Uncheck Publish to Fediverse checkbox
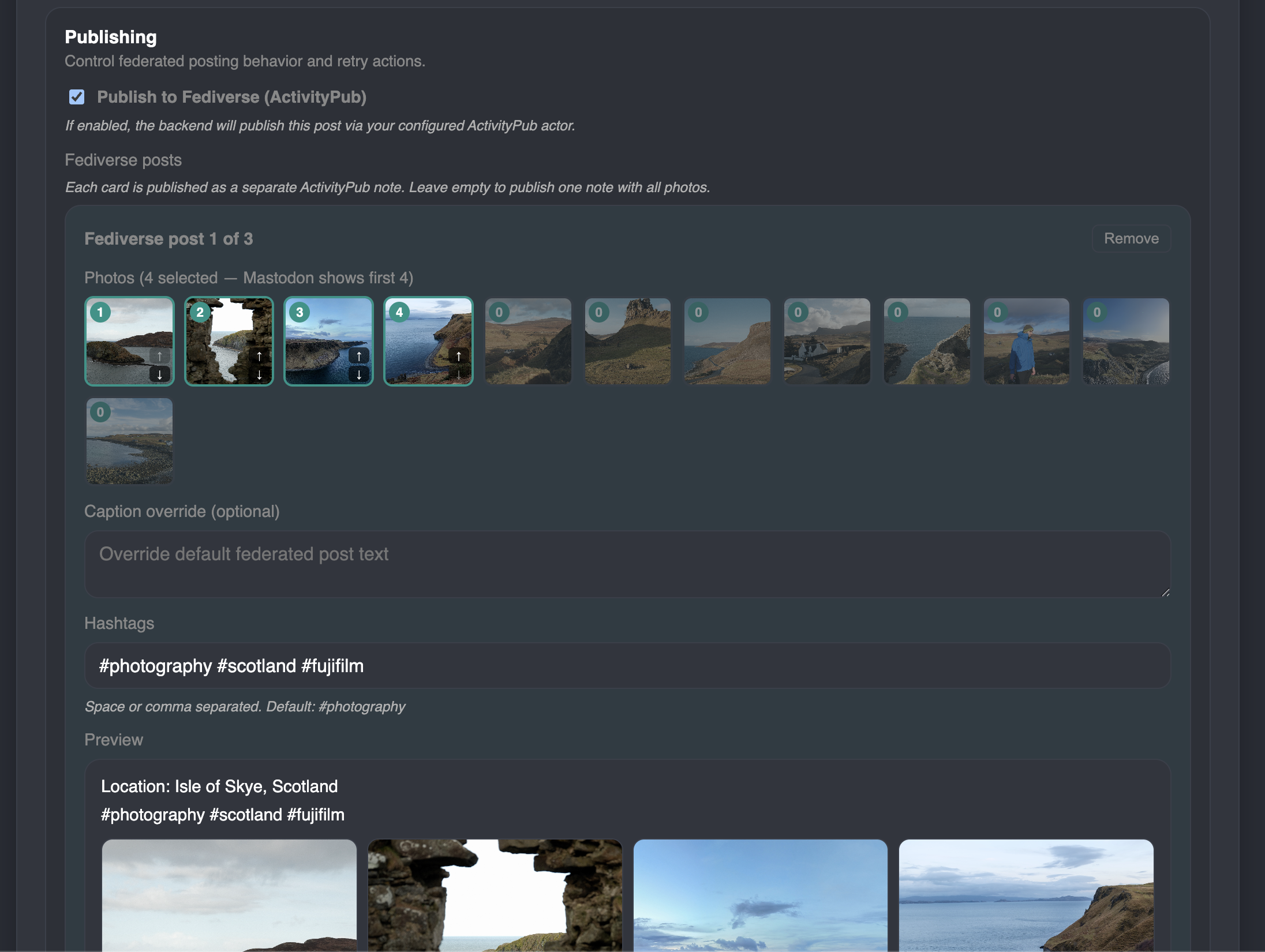The width and height of the screenshot is (1265, 952). 77,97
